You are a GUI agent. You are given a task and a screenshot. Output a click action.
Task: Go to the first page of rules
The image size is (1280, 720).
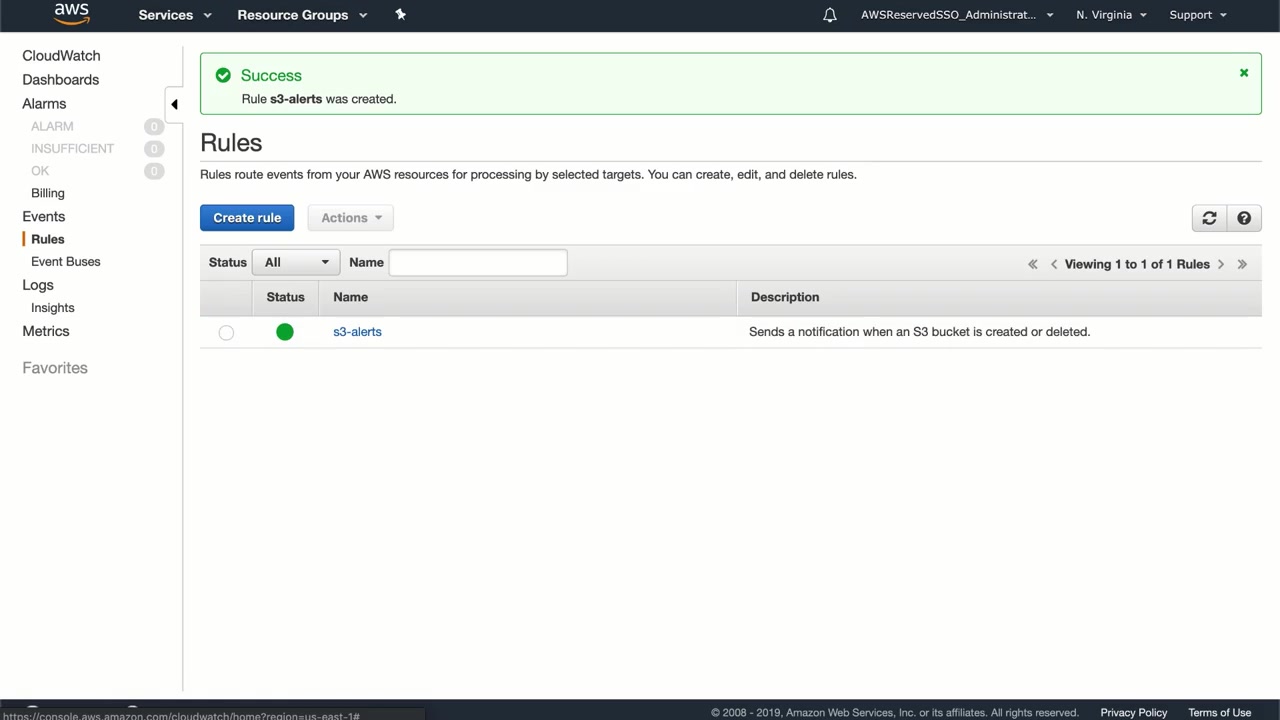1033,264
